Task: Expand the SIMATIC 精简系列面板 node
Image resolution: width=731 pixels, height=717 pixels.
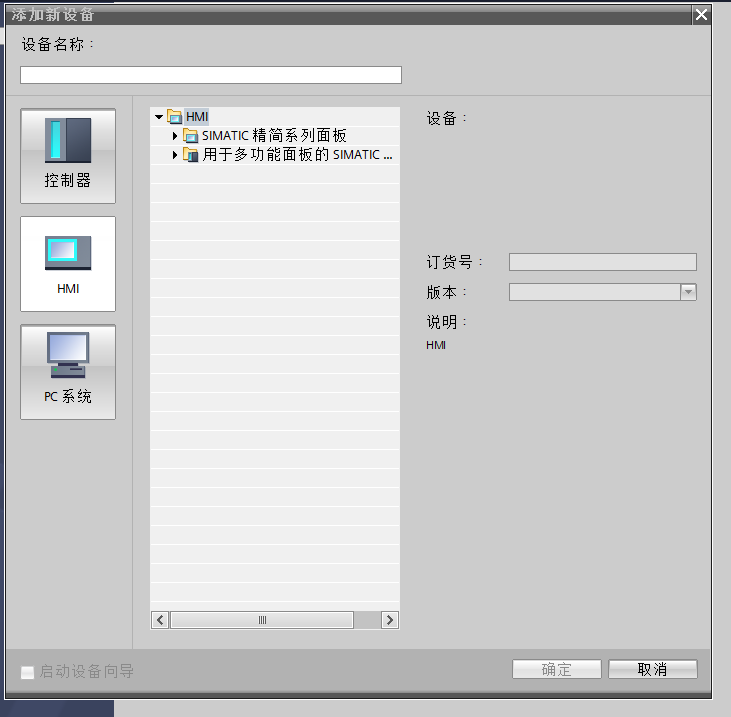Action: [175, 136]
